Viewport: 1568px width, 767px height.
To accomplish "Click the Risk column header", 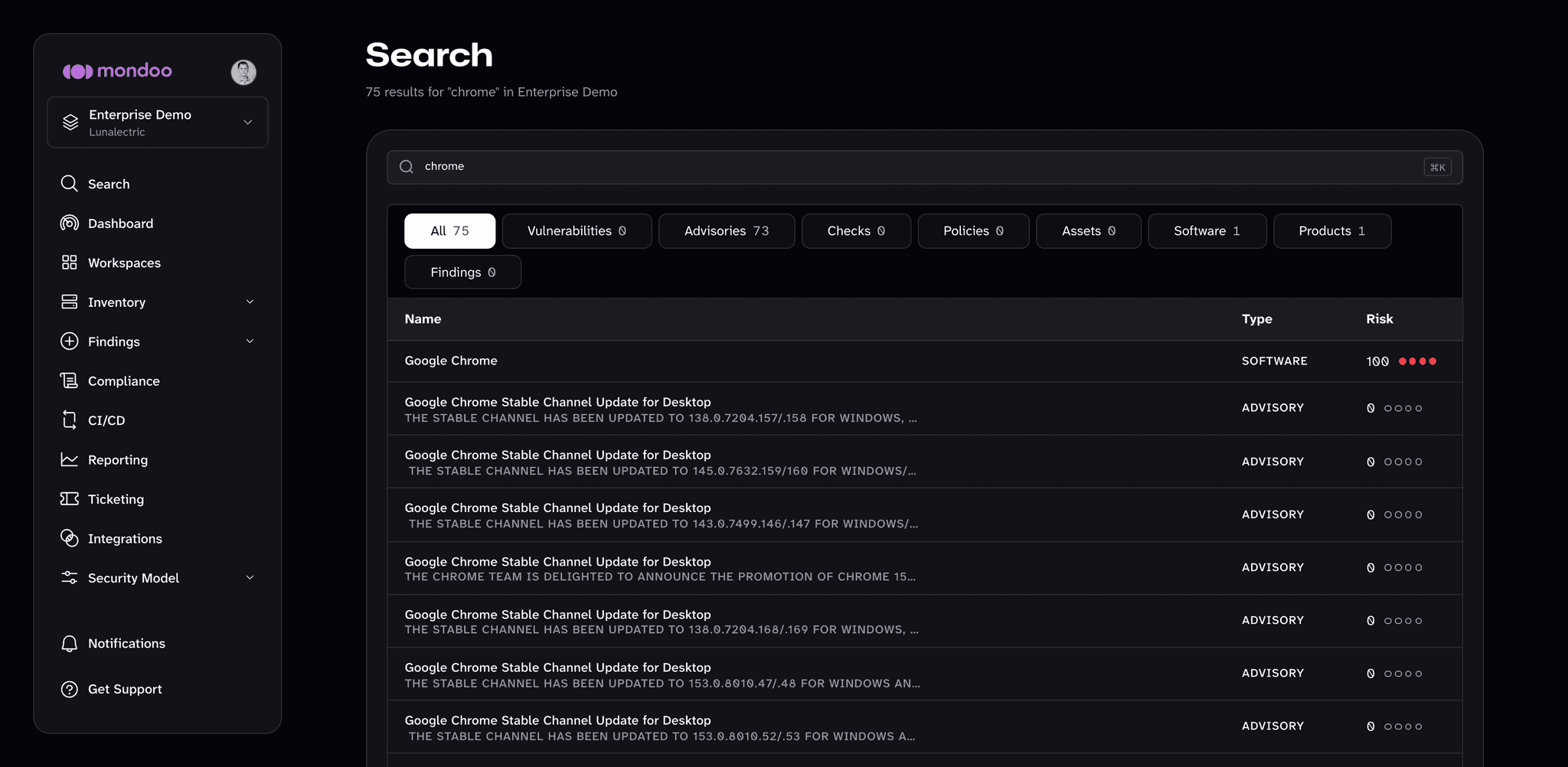I will [x=1380, y=319].
